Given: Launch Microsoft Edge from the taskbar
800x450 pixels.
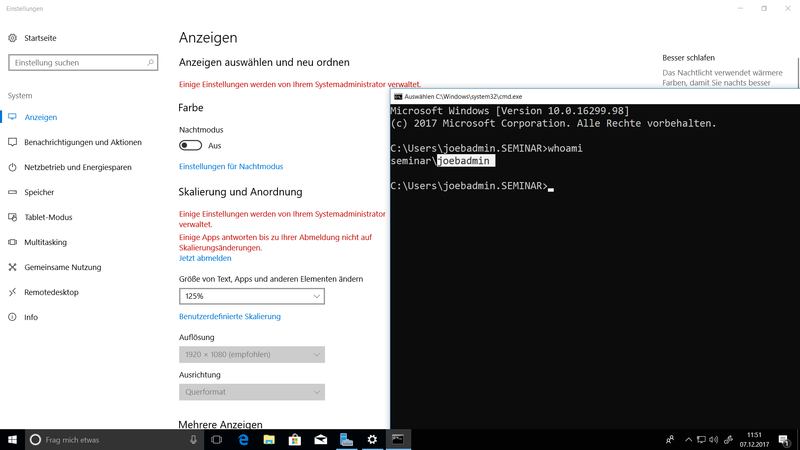Looking at the screenshot, I should click(243, 439).
